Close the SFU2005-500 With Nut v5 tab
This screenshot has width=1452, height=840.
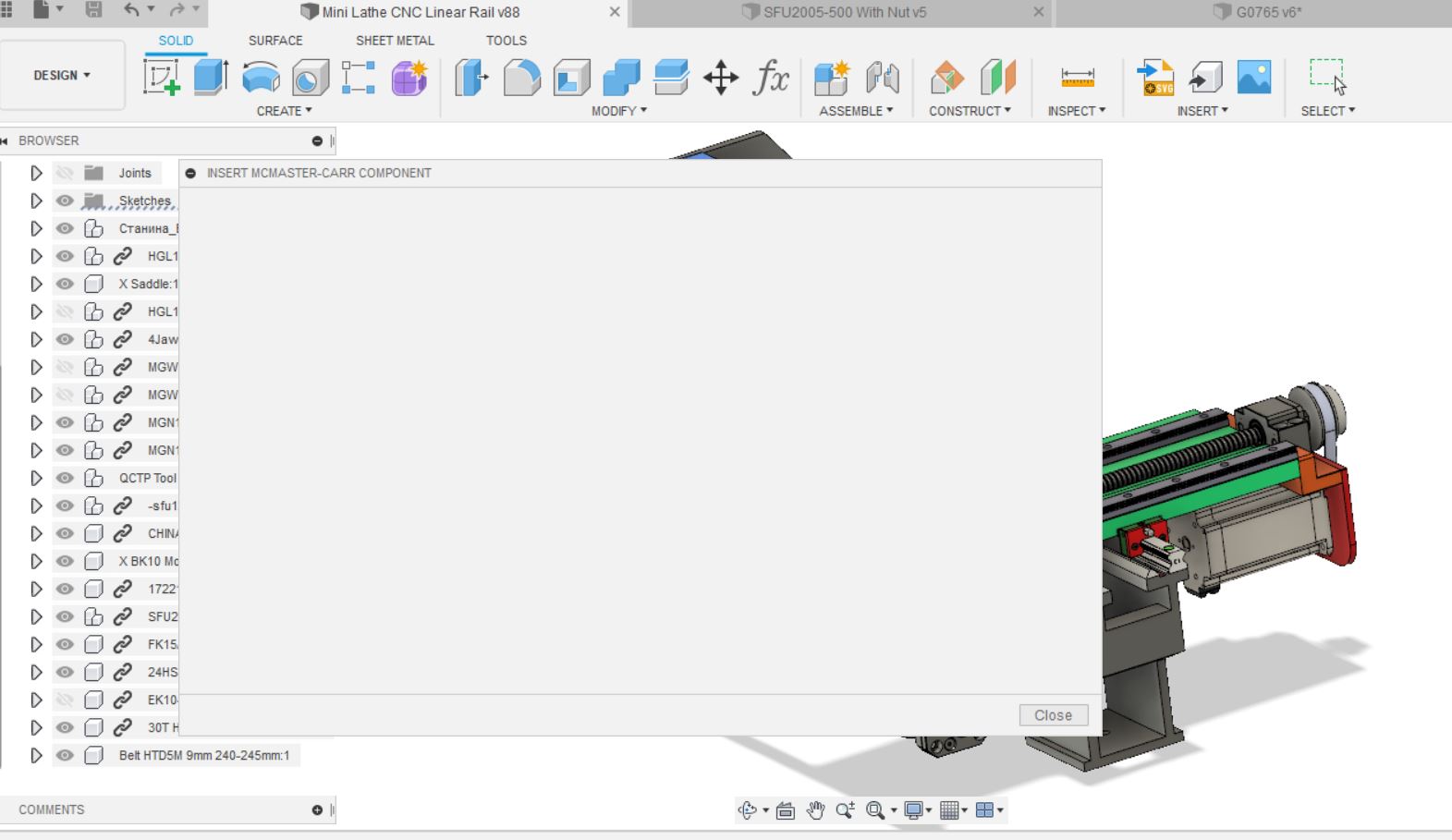tap(1039, 12)
